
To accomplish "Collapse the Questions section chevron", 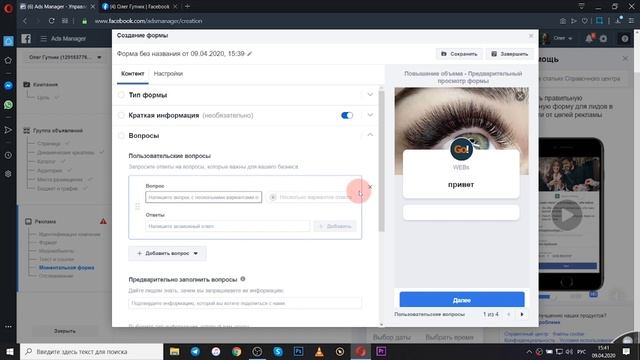I will [x=370, y=135].
